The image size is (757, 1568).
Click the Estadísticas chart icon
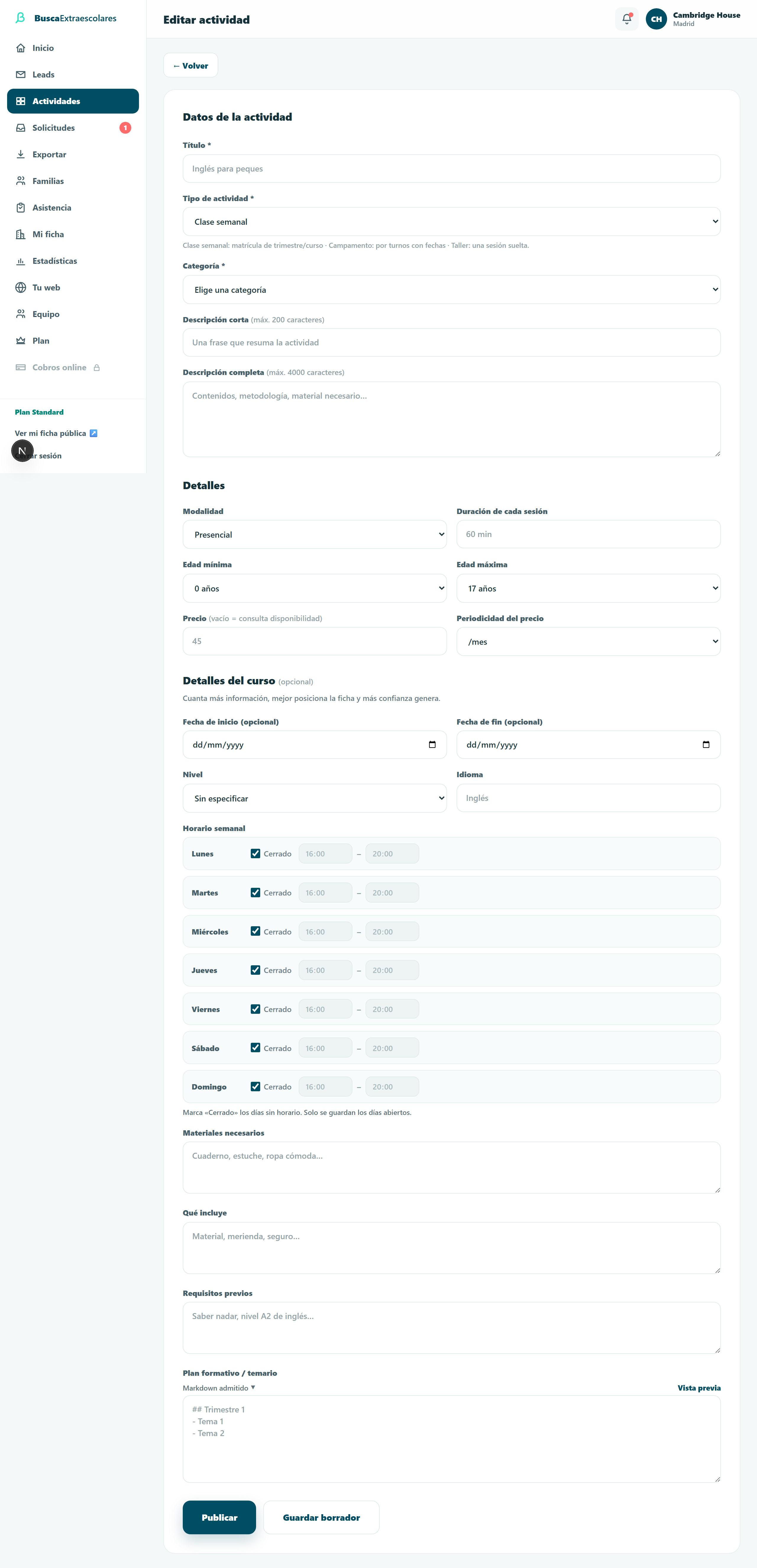(x=21, y=261)
